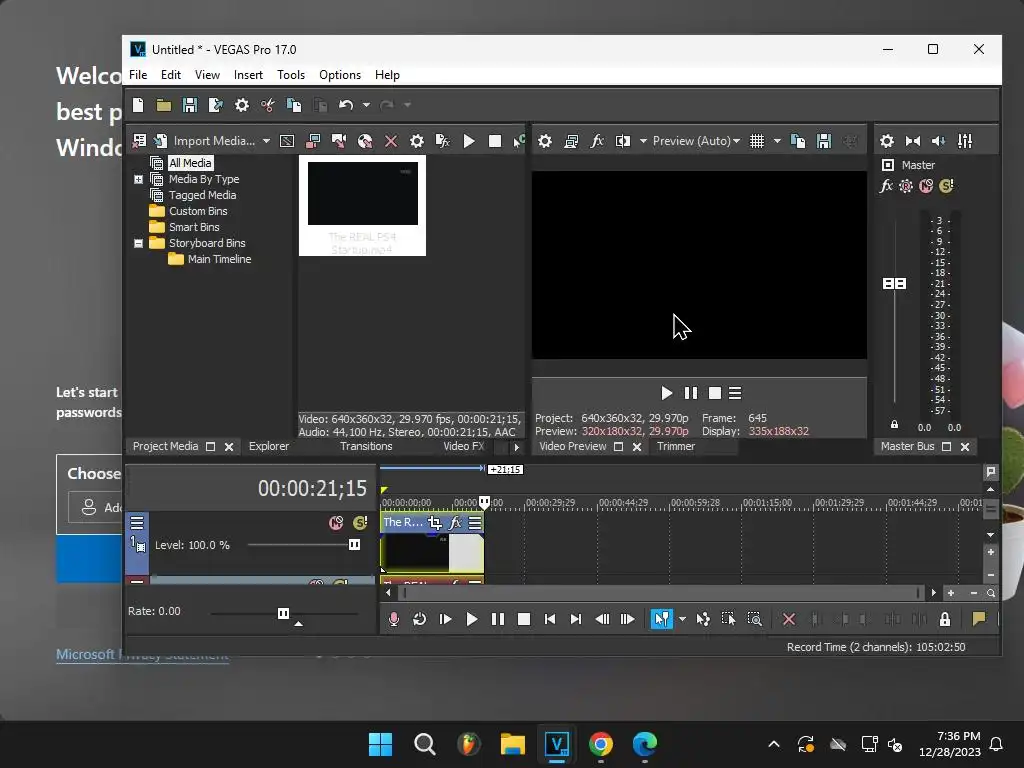This screenshot has width=1024, height=768.
Task: Open the Import Media dropdown arrow
Action: tap(266, 141)
